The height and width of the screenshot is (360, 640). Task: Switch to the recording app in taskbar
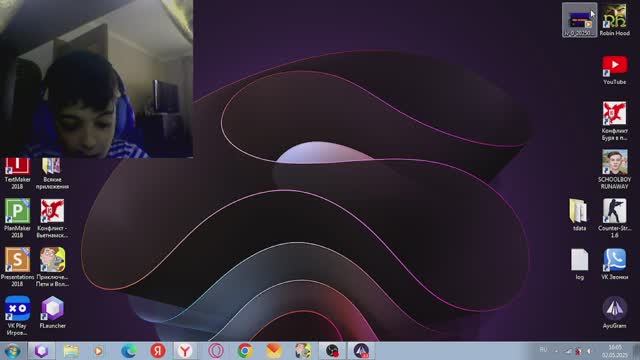coord(332,351)
